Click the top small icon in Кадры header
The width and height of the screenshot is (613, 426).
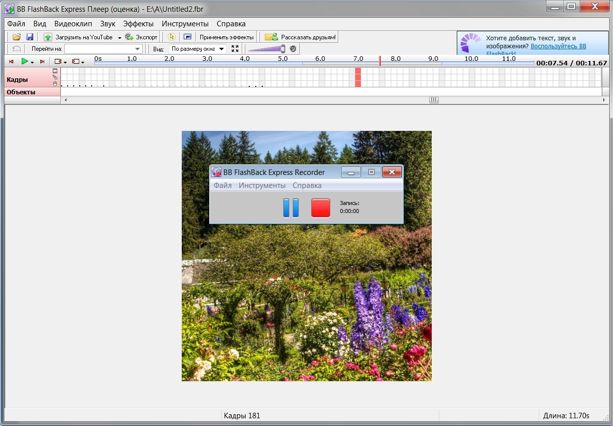point(55,71)
